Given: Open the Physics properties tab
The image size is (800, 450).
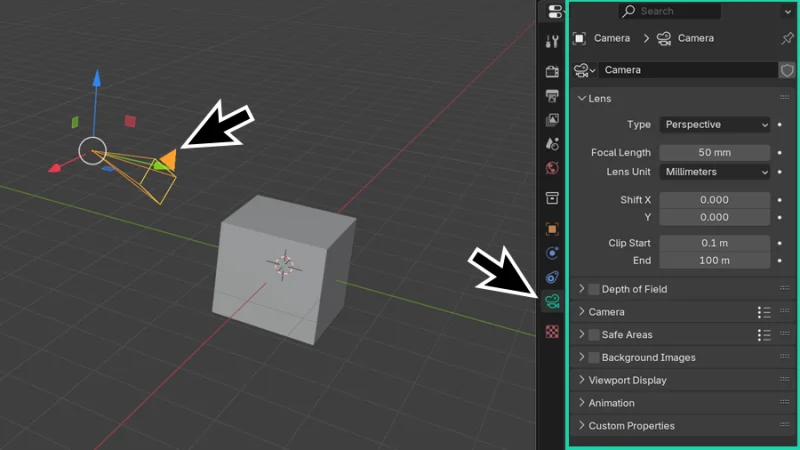Looking at the screenshot, I should point(552,253).
